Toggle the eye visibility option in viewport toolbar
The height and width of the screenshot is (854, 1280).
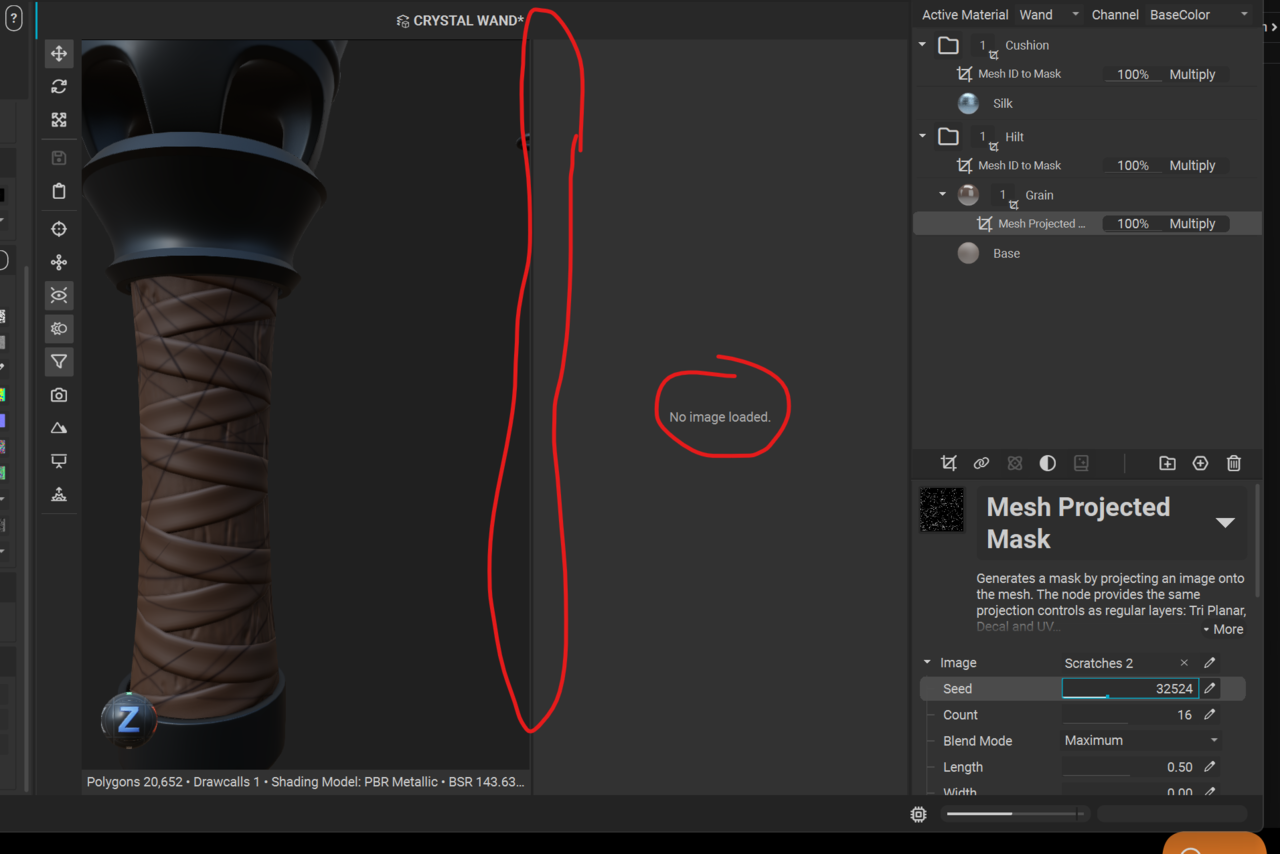pyautogui.click(x=59, y=295)
